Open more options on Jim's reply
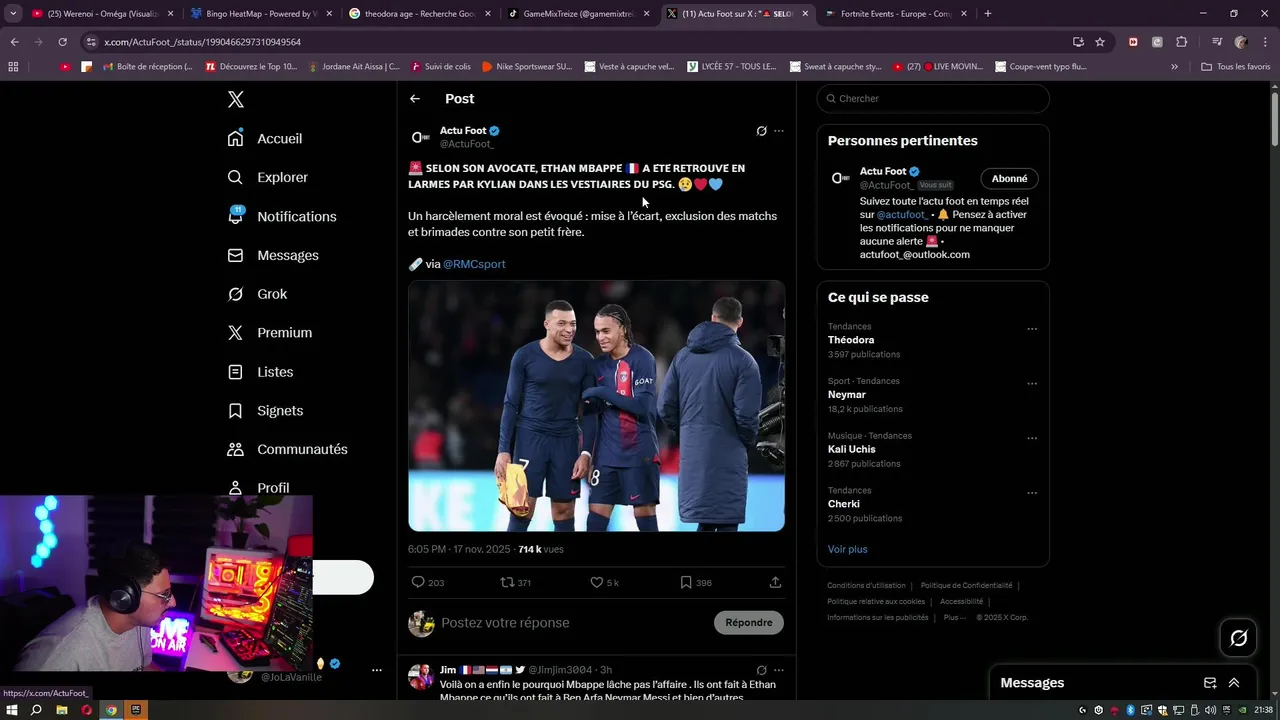The height and width of the screenshot is (720, 1280). pos(779,670)
